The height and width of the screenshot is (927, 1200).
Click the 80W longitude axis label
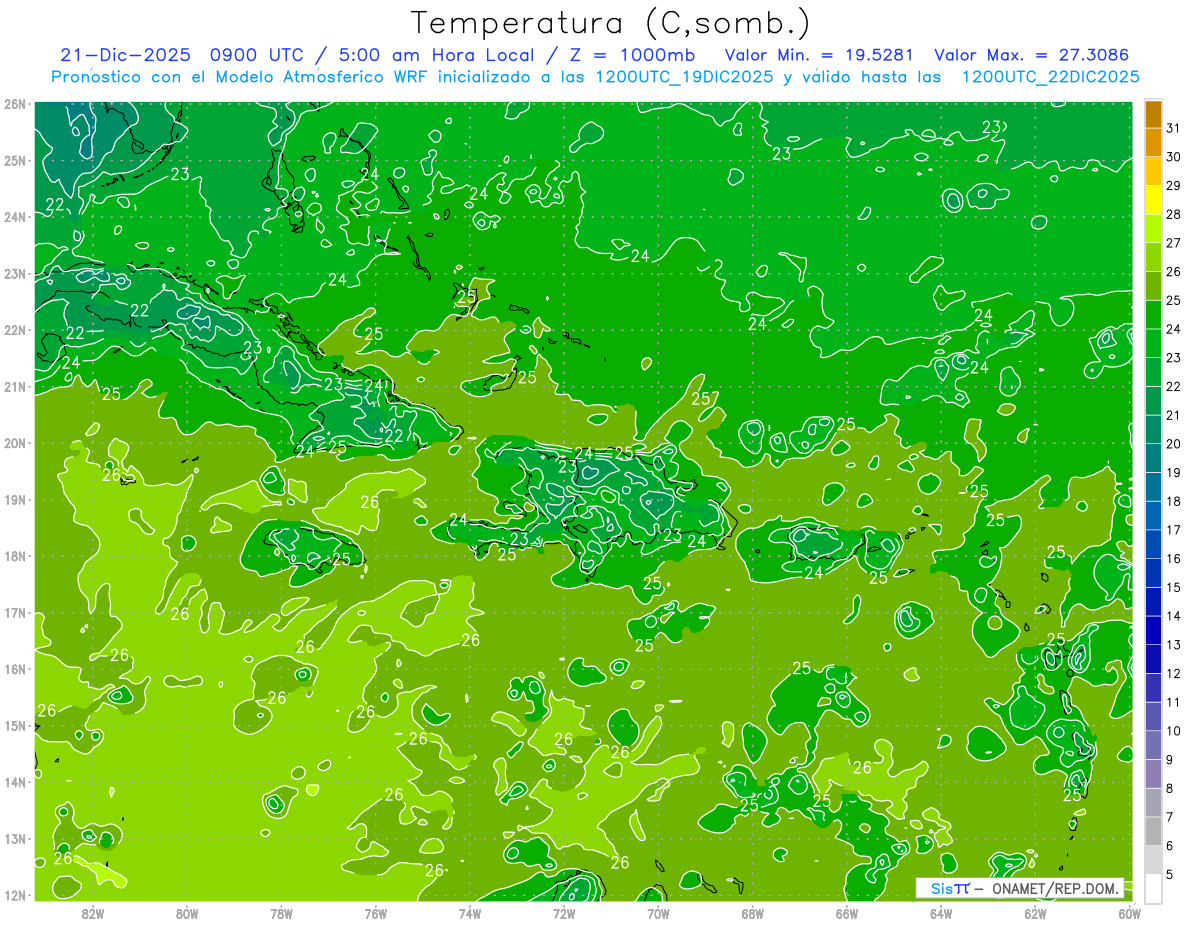pyautogui.click(x=187, y=913)
